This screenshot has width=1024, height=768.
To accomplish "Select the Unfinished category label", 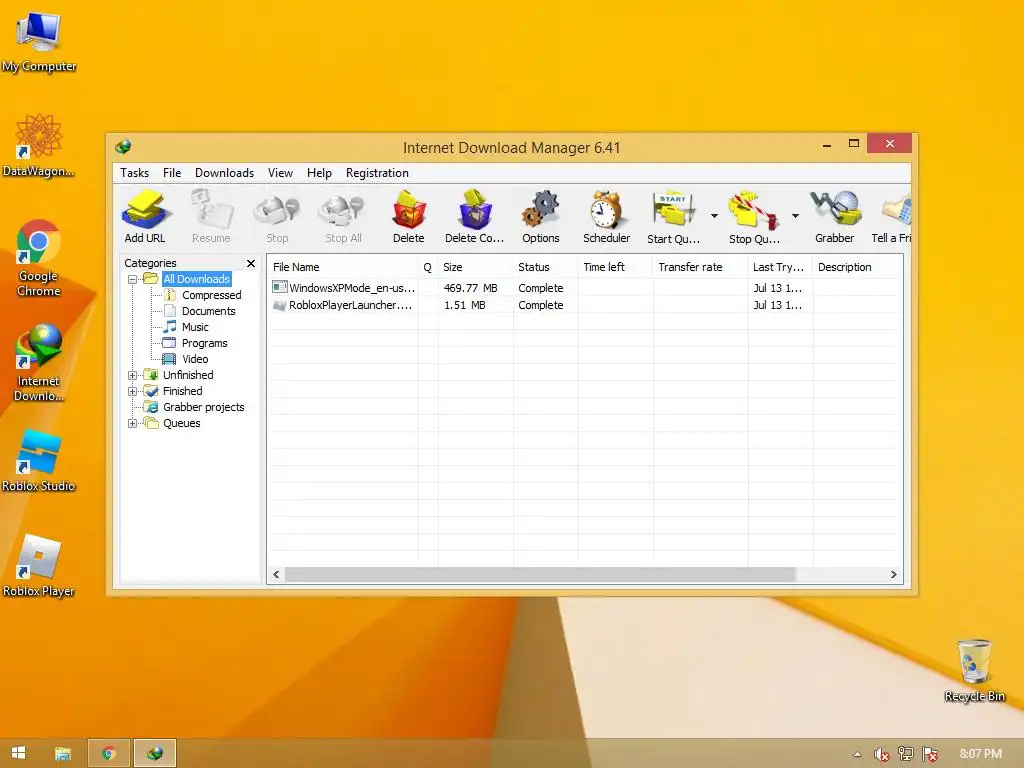I will tap(188, 375).
